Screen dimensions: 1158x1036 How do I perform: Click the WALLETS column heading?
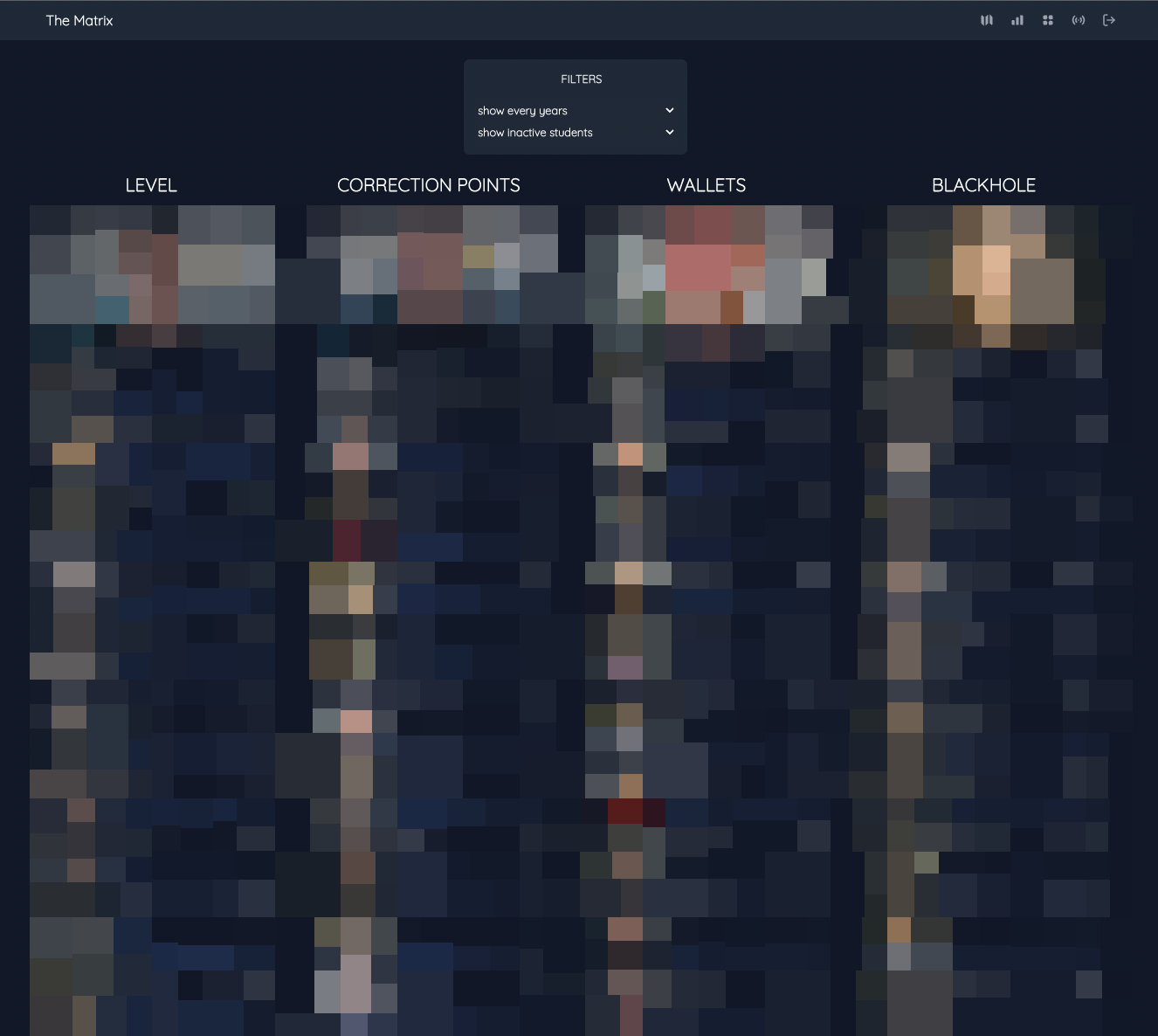707,185
